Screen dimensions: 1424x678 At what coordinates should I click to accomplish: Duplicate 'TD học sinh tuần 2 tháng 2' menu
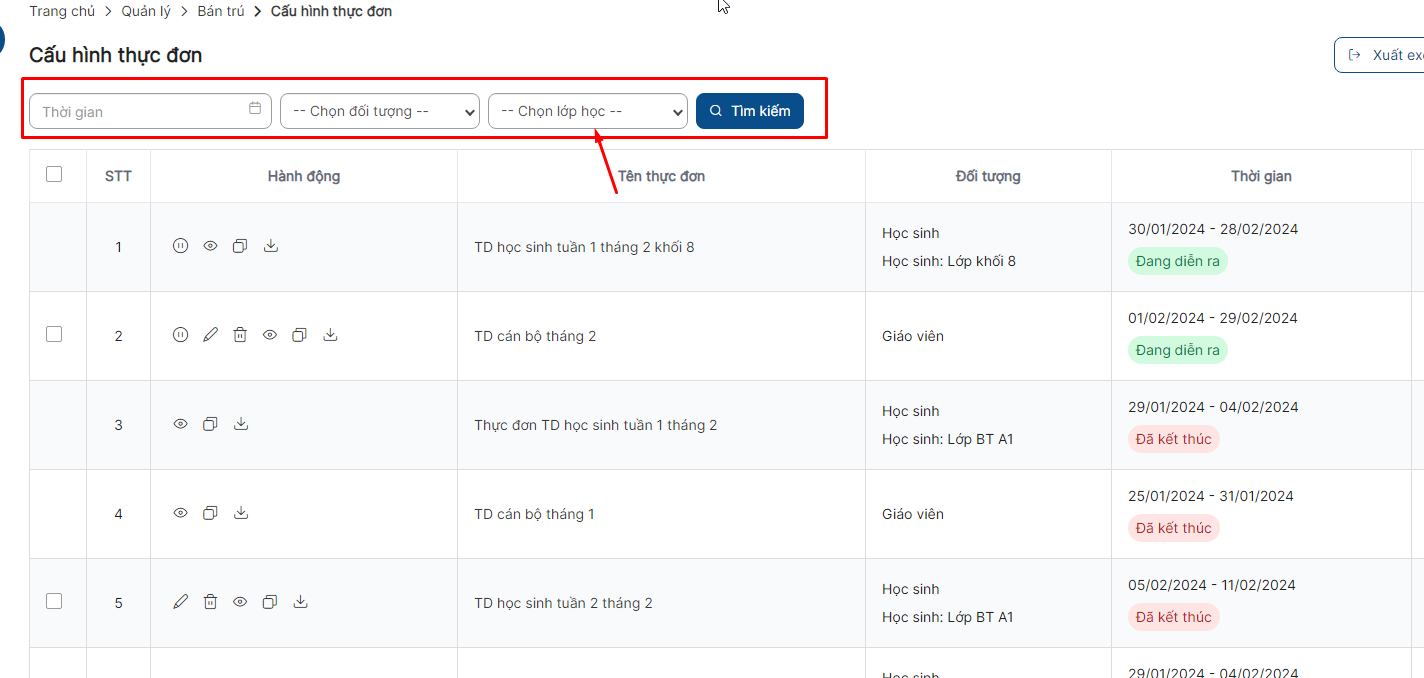tap(269, 602)
